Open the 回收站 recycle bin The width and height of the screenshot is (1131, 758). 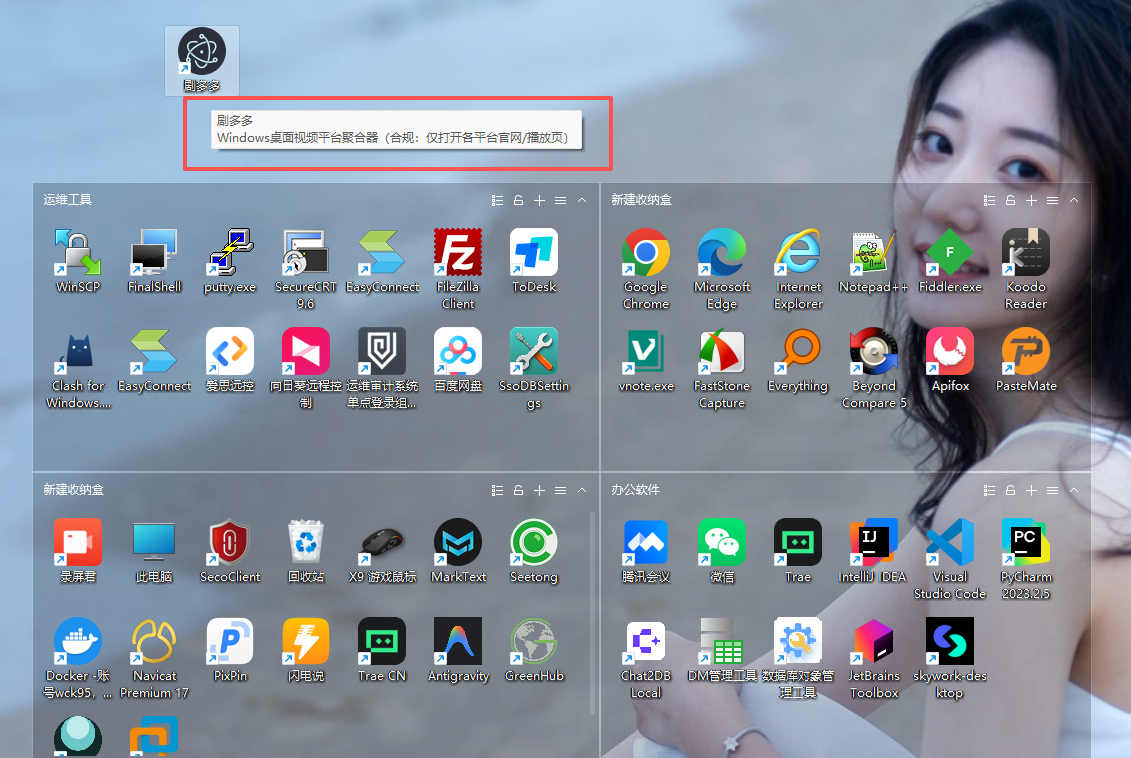point(306,551)
